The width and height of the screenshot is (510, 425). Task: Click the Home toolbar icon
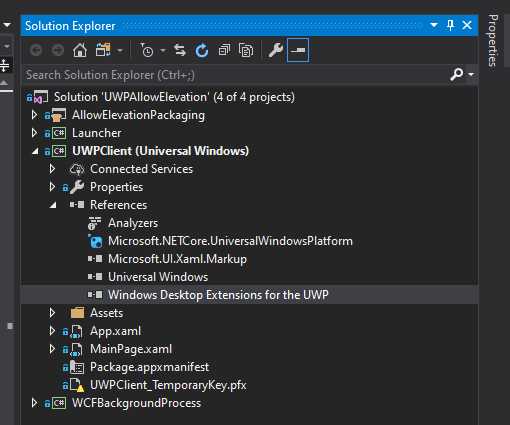point(80,51)
